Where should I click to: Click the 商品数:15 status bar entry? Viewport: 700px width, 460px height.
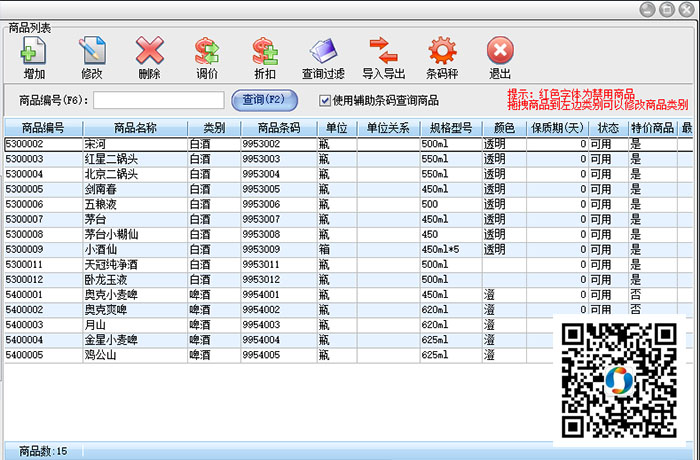click(x=43, y=452)
